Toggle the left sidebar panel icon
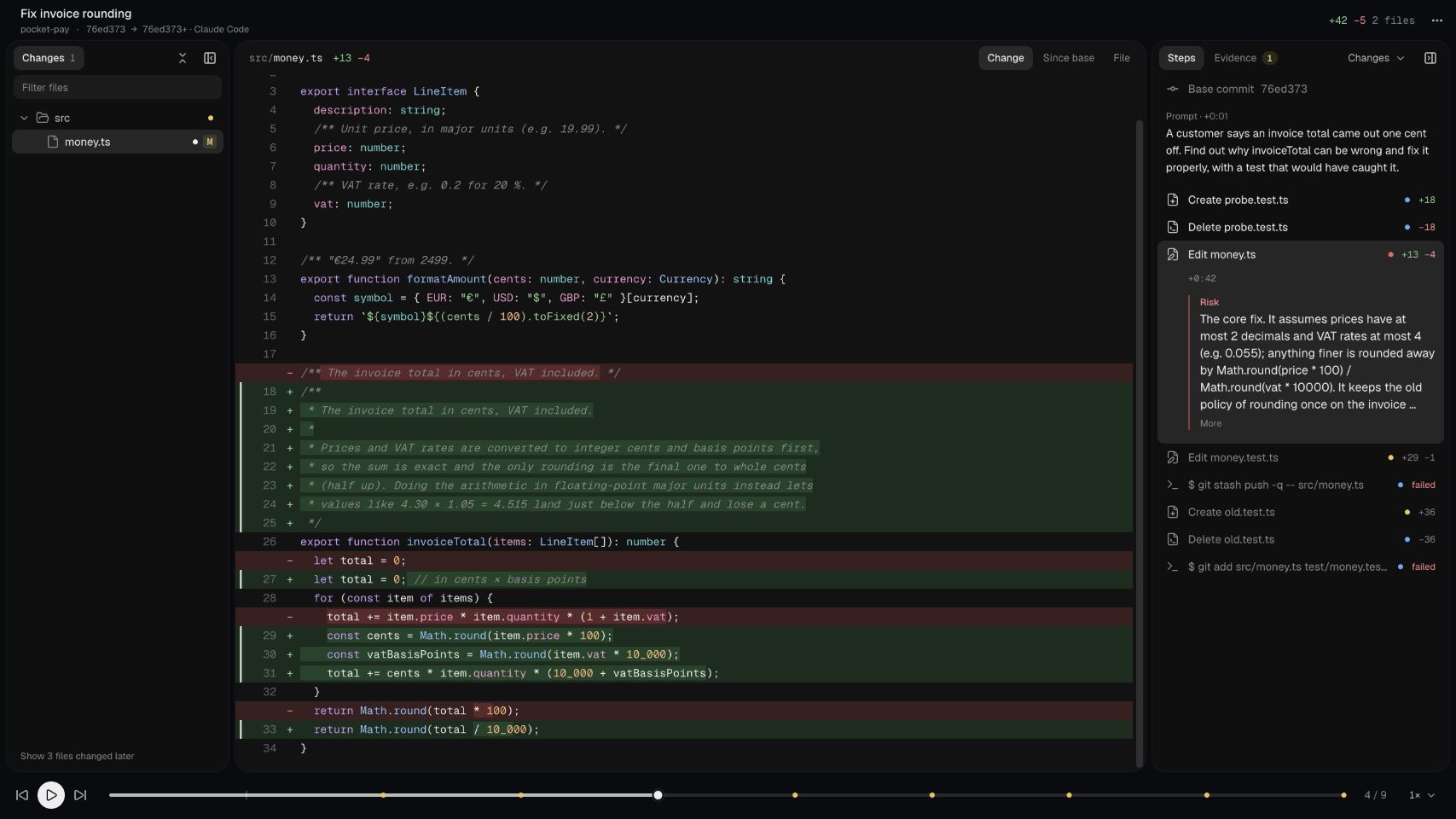Screen dimensions: 1456x819 coord(210,58)
